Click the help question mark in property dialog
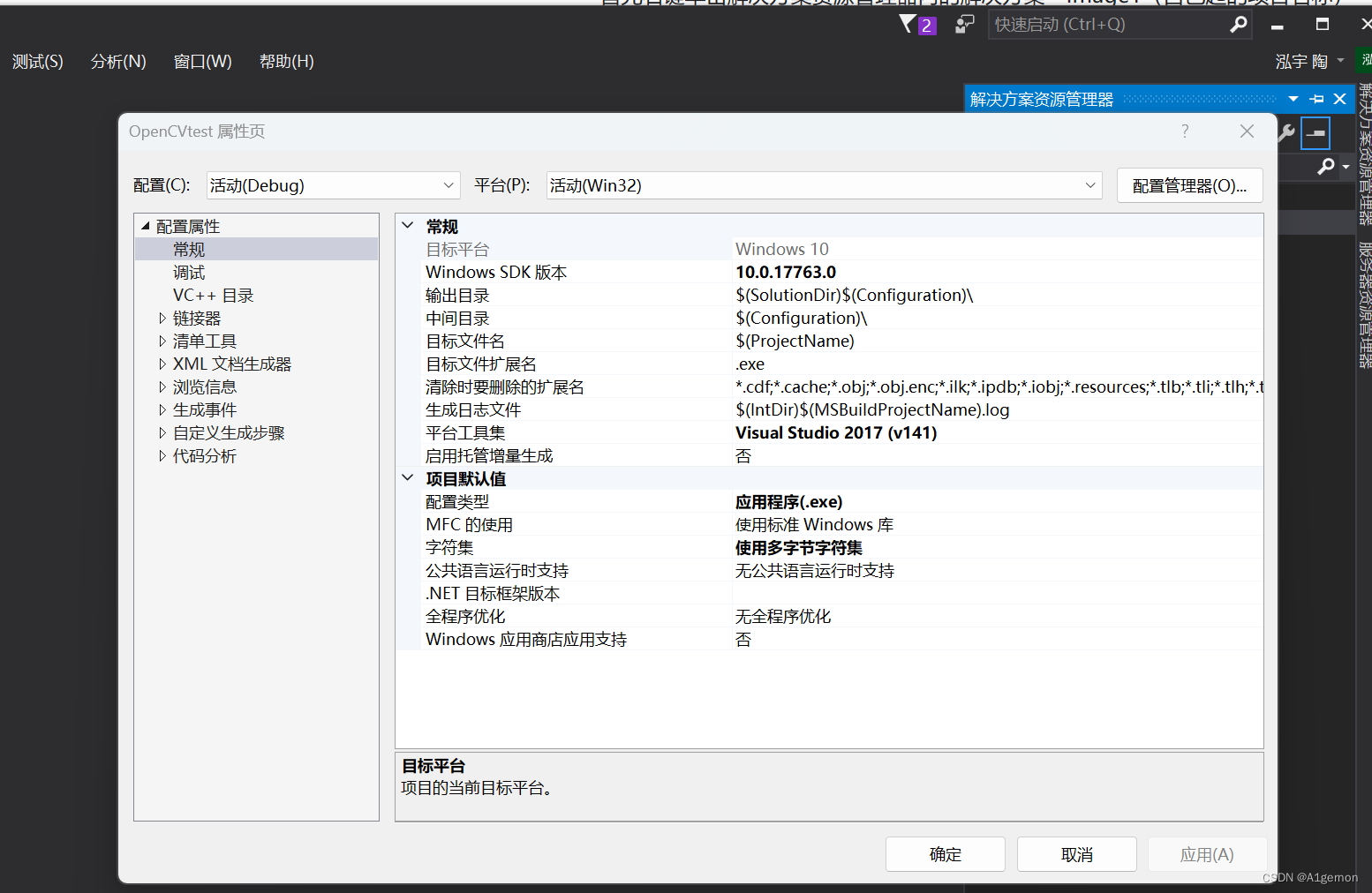Screen dimensions: 1372x893 (1185, 131)
